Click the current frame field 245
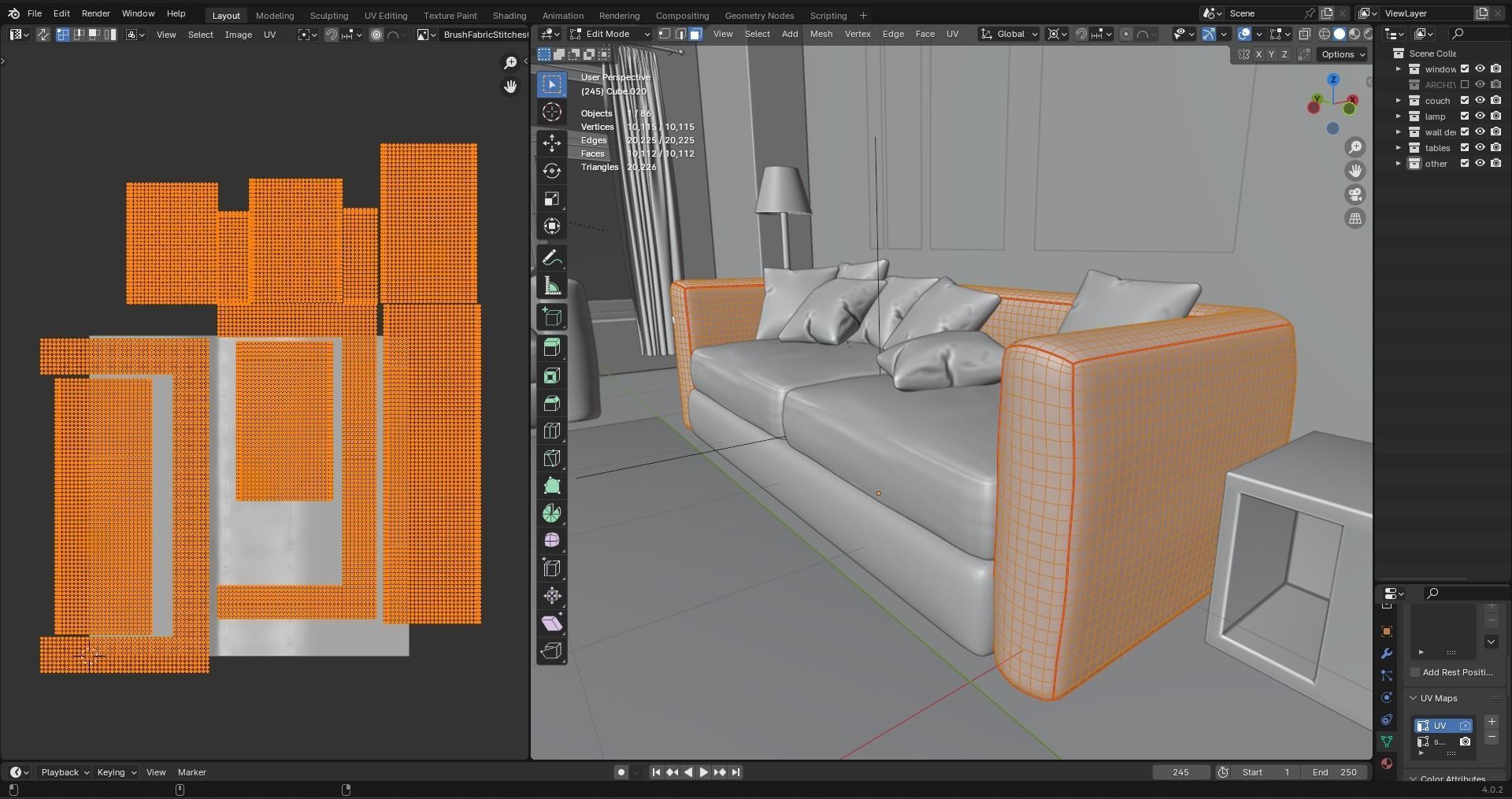This screenshot has width=1512, height=799. pyautogui.click(x=1180, y=772)
